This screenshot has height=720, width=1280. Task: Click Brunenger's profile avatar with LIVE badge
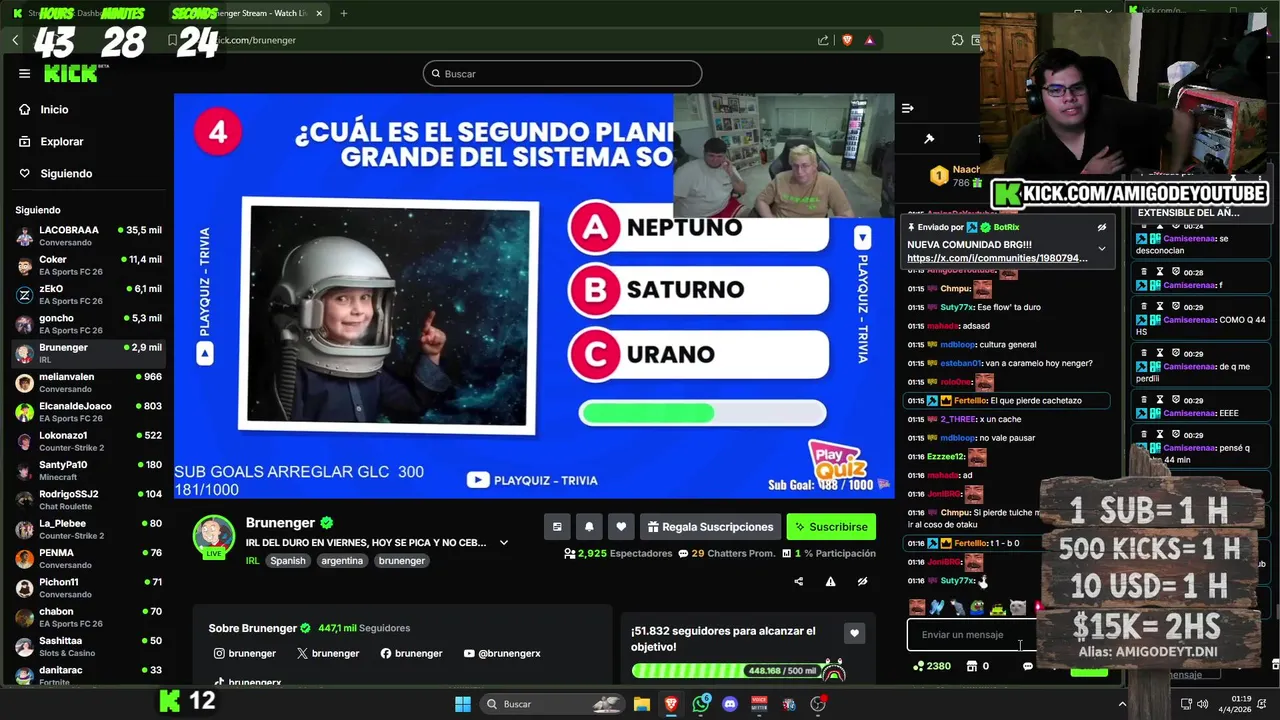point(213,537)
